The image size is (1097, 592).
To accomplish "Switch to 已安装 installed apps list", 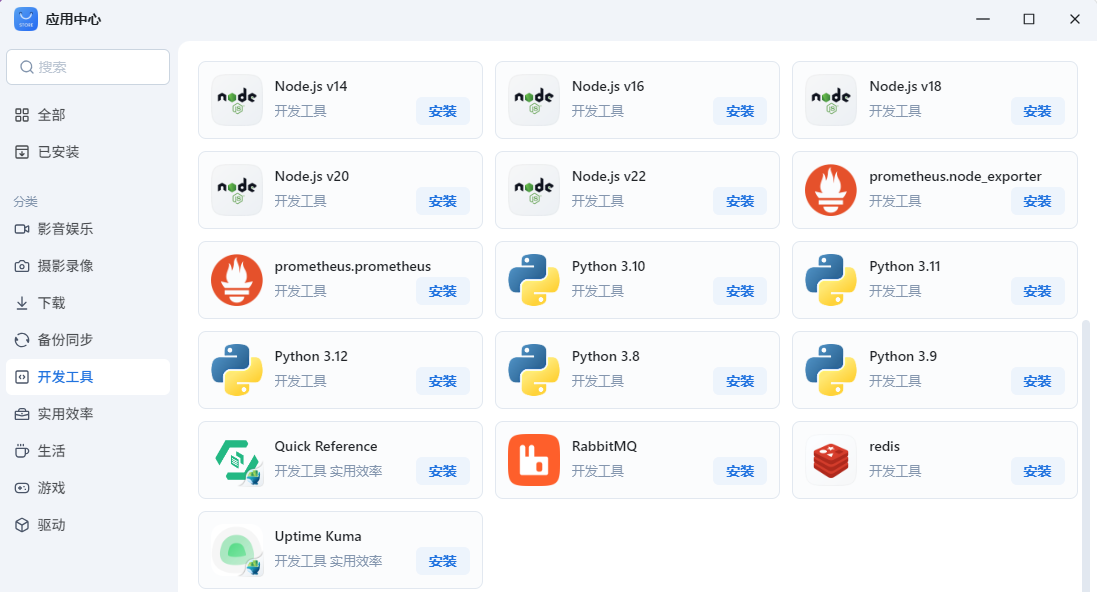I will click(x=58, y=152).
